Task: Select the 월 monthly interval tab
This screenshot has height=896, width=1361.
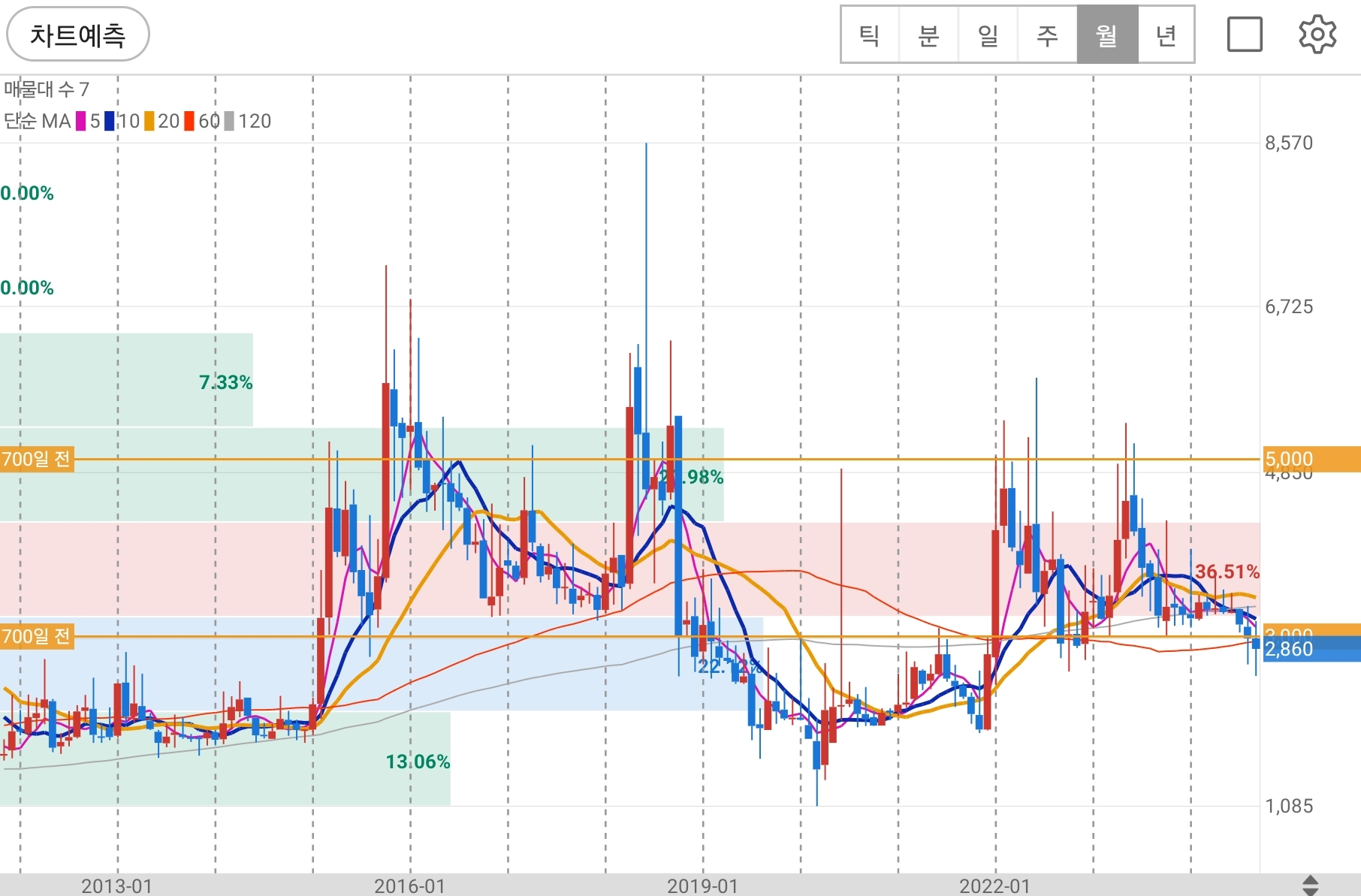Action: (1107, 35)
